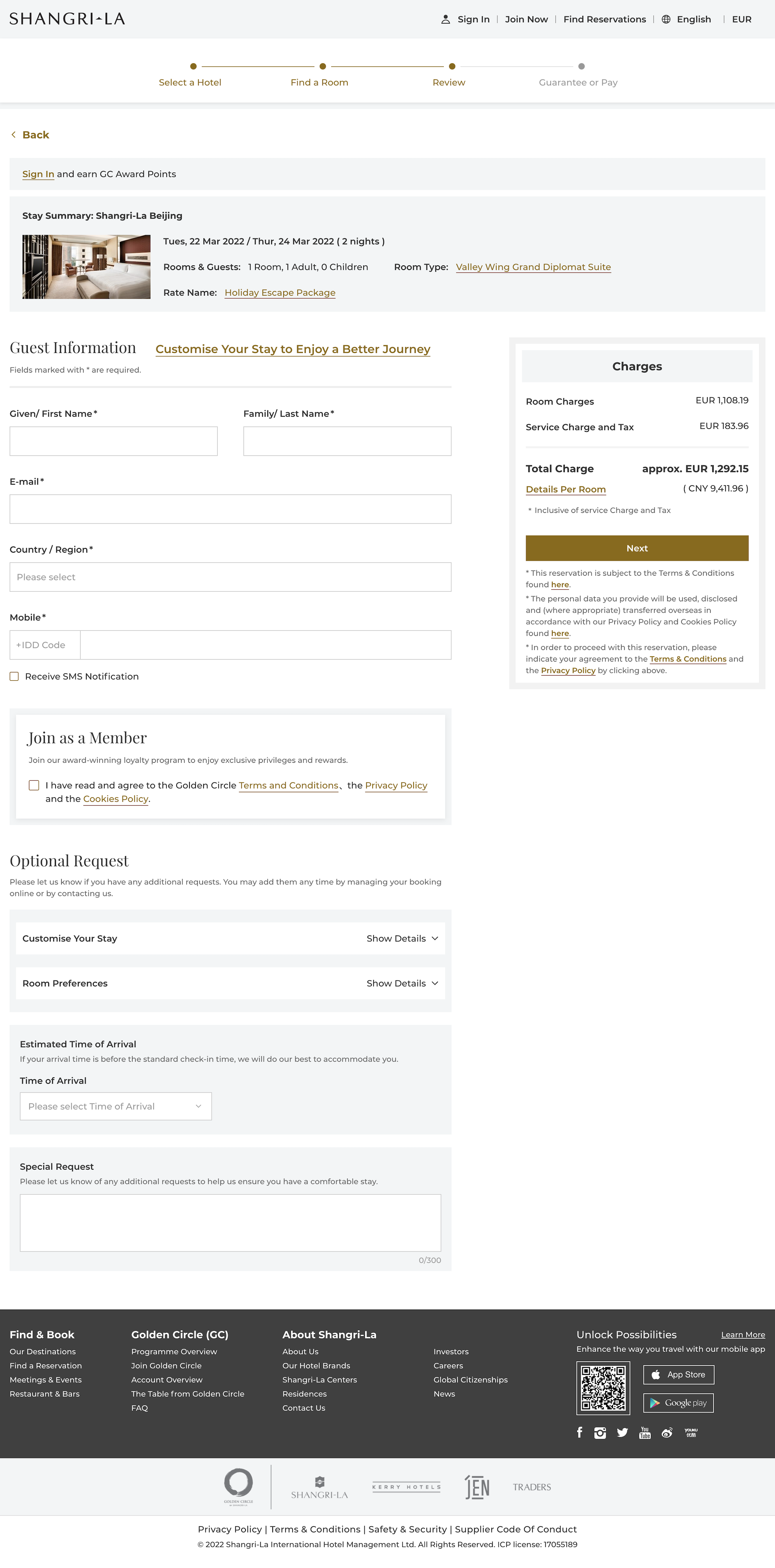775x1568 pixels.
Task: Click the Google Play download badge
Action: (x=678, y=1402)
